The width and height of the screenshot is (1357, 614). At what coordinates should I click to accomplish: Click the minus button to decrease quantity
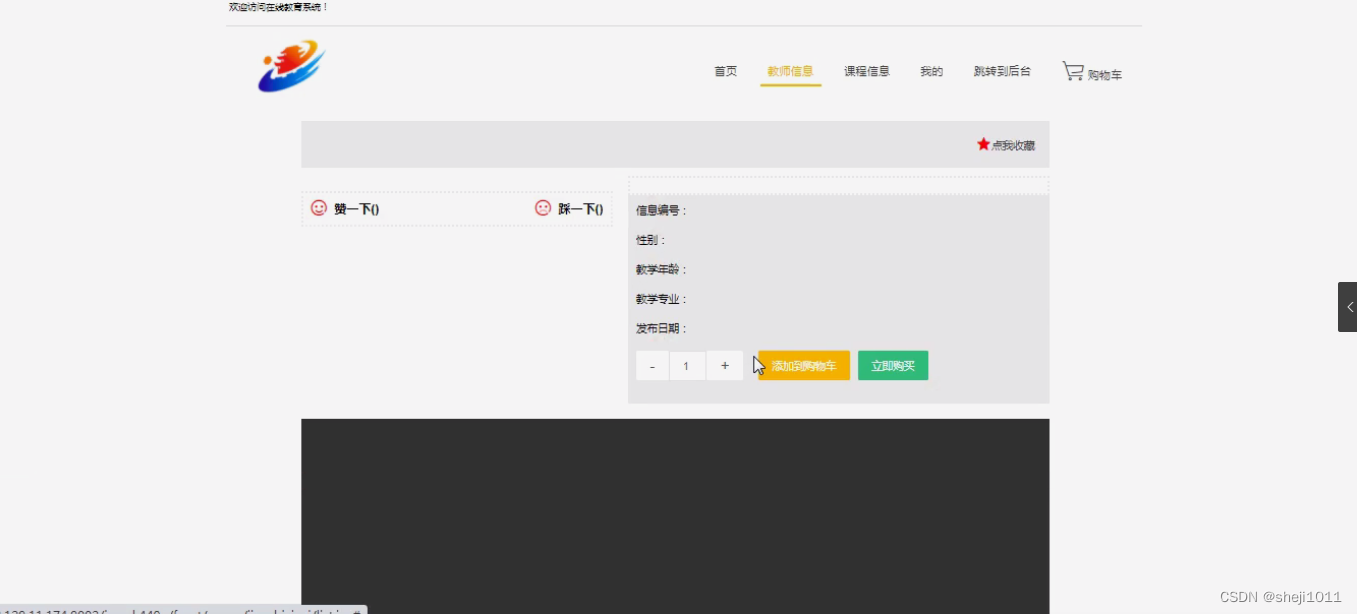point(652,365)
